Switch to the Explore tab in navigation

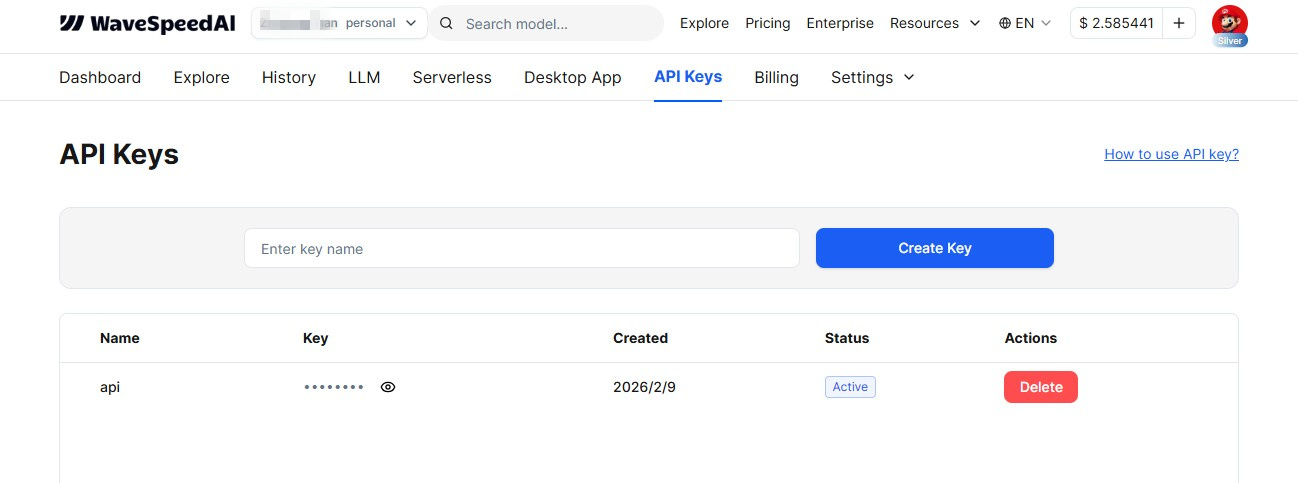[x=201, y=77]
